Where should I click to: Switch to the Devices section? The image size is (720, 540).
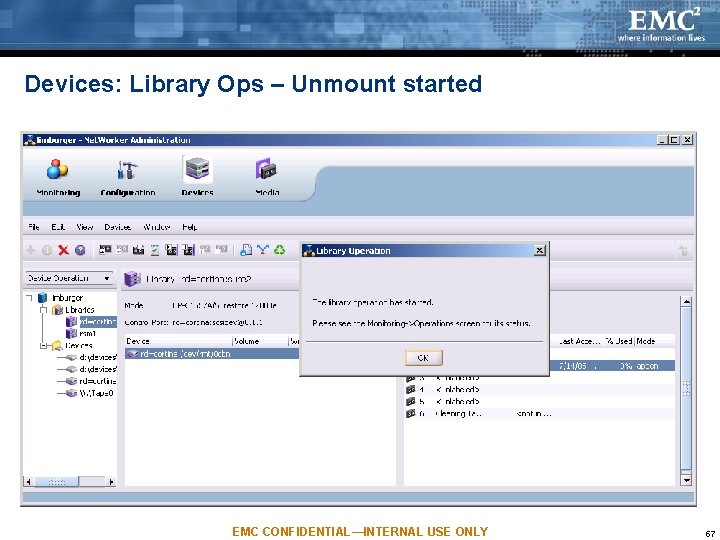click(x=197, y=178)
